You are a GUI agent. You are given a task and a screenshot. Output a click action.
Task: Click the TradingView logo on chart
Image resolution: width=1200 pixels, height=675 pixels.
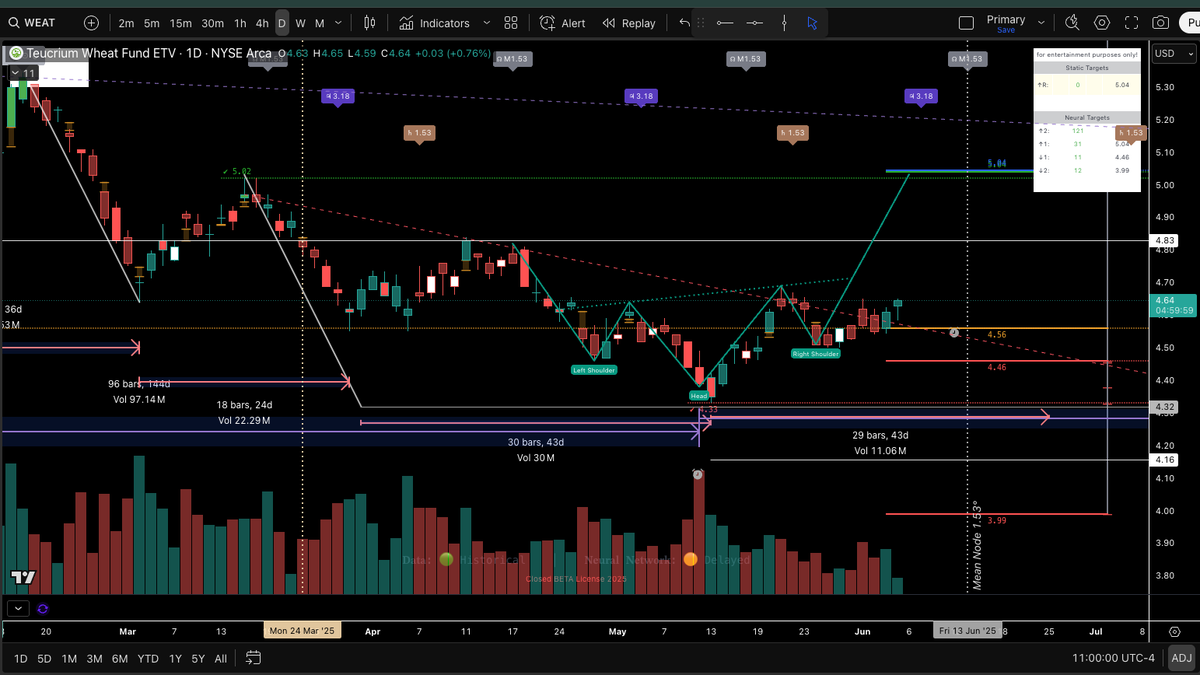coord(23,577)
